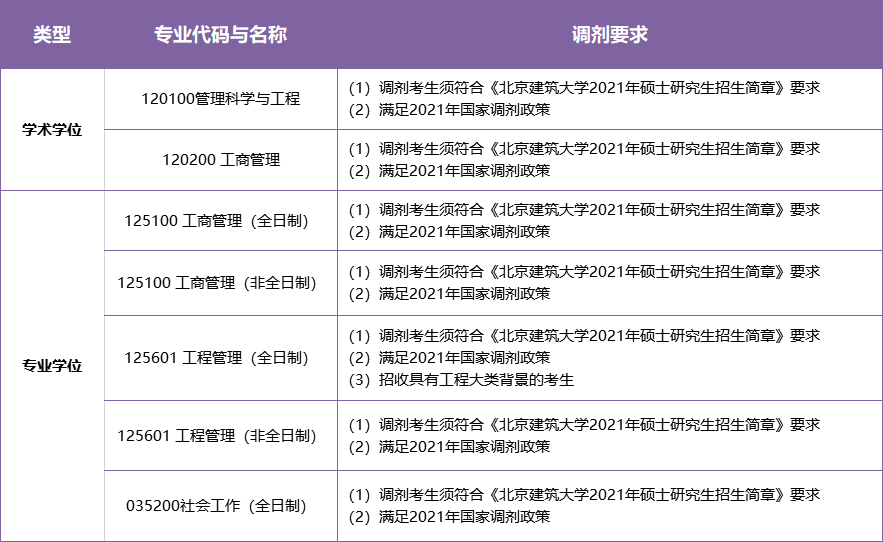Click first requirement line for 125601 工程管理（全日制）
The height and width of the screenshot is (542, 883).
pyautogui.click(x=584, y=335)
